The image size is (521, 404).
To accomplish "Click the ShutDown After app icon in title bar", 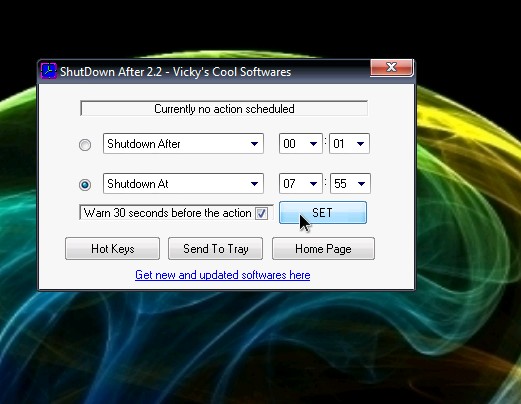I will pyautogui.click(x=49, y=71).
